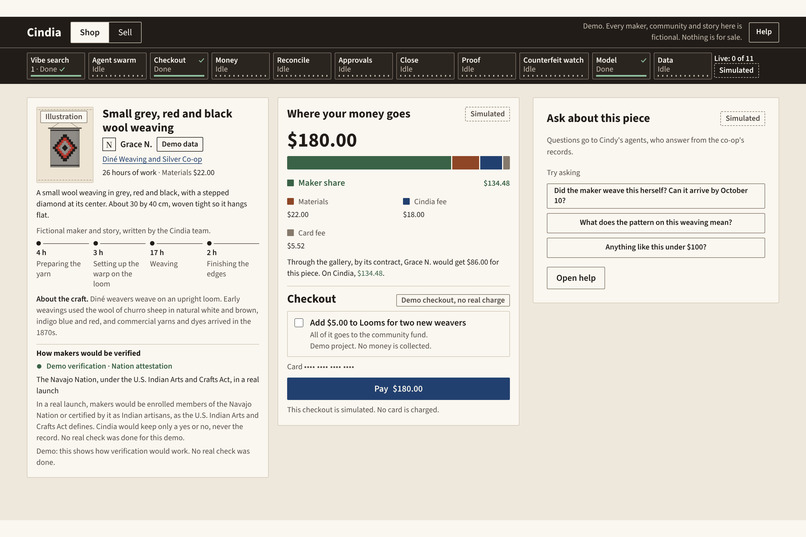This screenshot has width=806, height=537.
Task: Click the blue Cindia fee bar segment
Action: coord(491,163)
